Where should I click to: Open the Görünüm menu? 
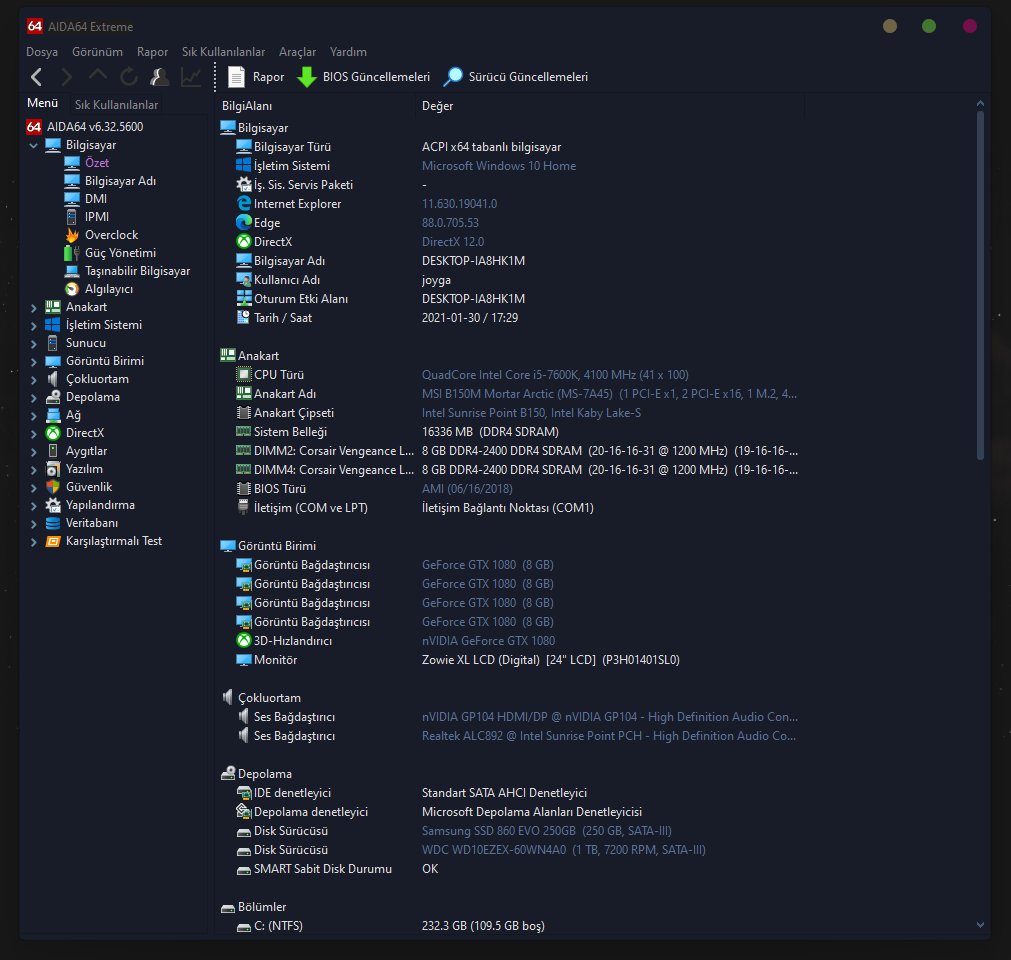(x=97, y=52)
